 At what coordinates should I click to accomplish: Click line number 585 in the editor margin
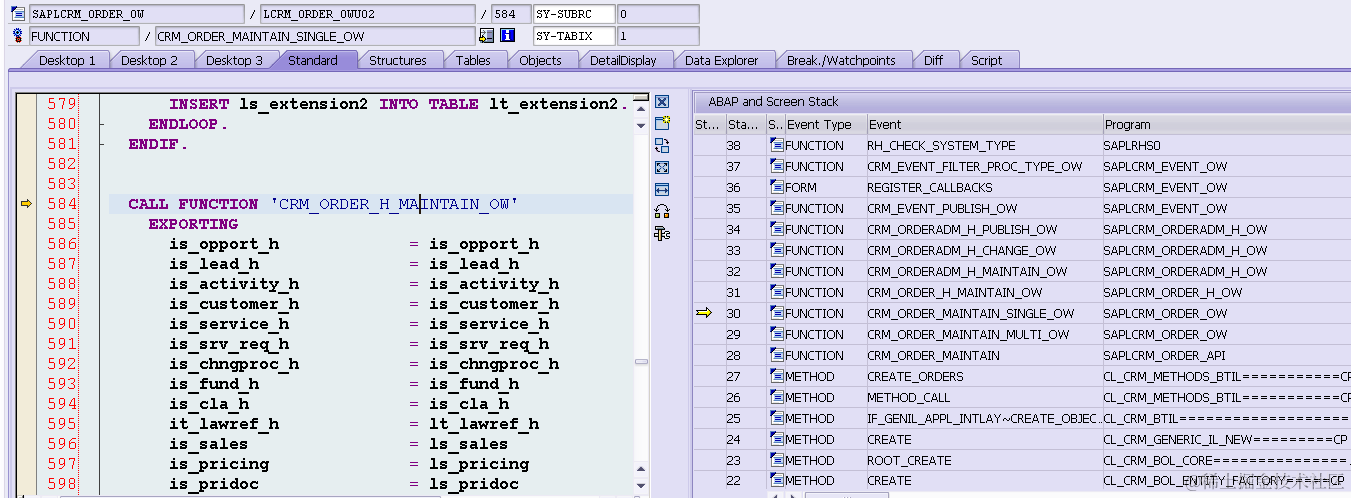[61, 224]
